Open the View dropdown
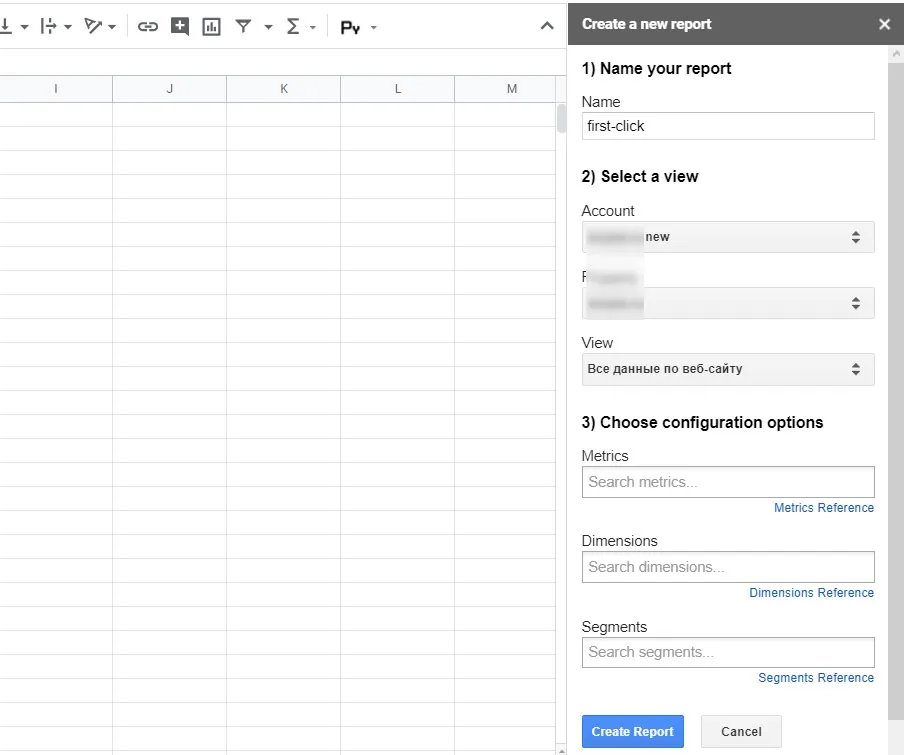Image resolution: width=904 pixels, height=755 pixels. [728, 369]
